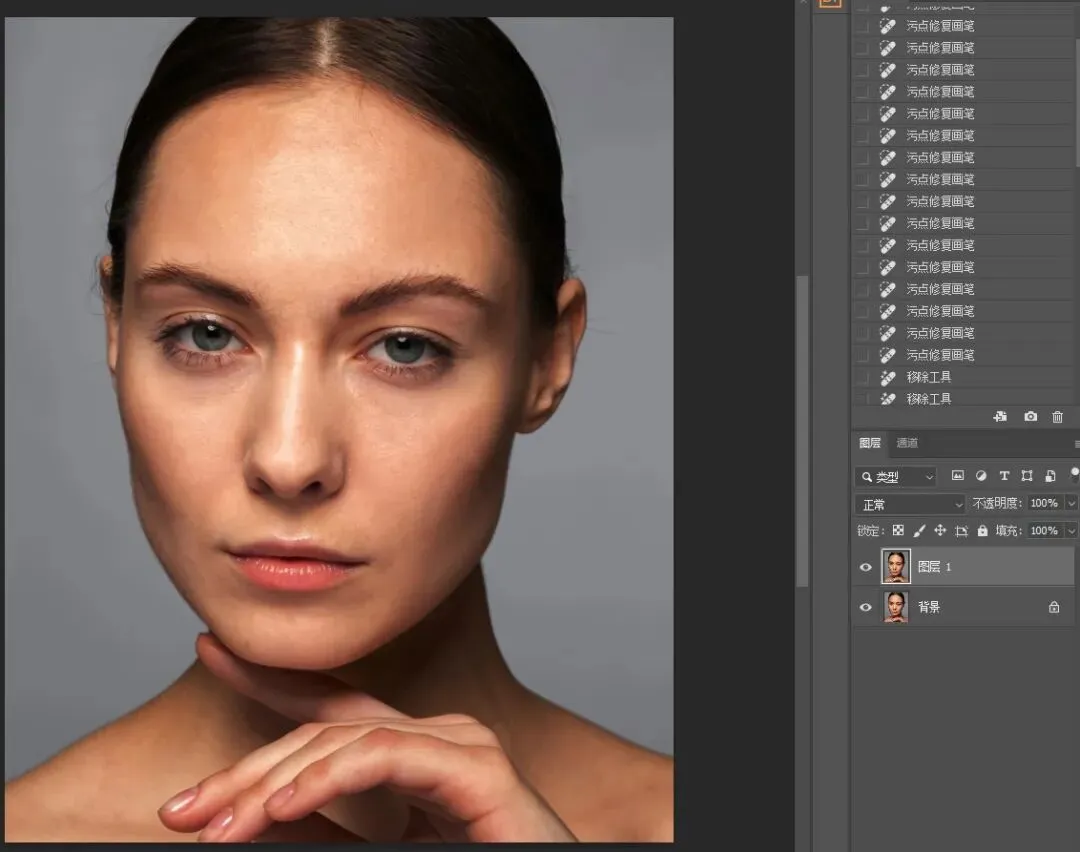Select the 图层 tab
The image size is (1080, 852).
[870, 443]
